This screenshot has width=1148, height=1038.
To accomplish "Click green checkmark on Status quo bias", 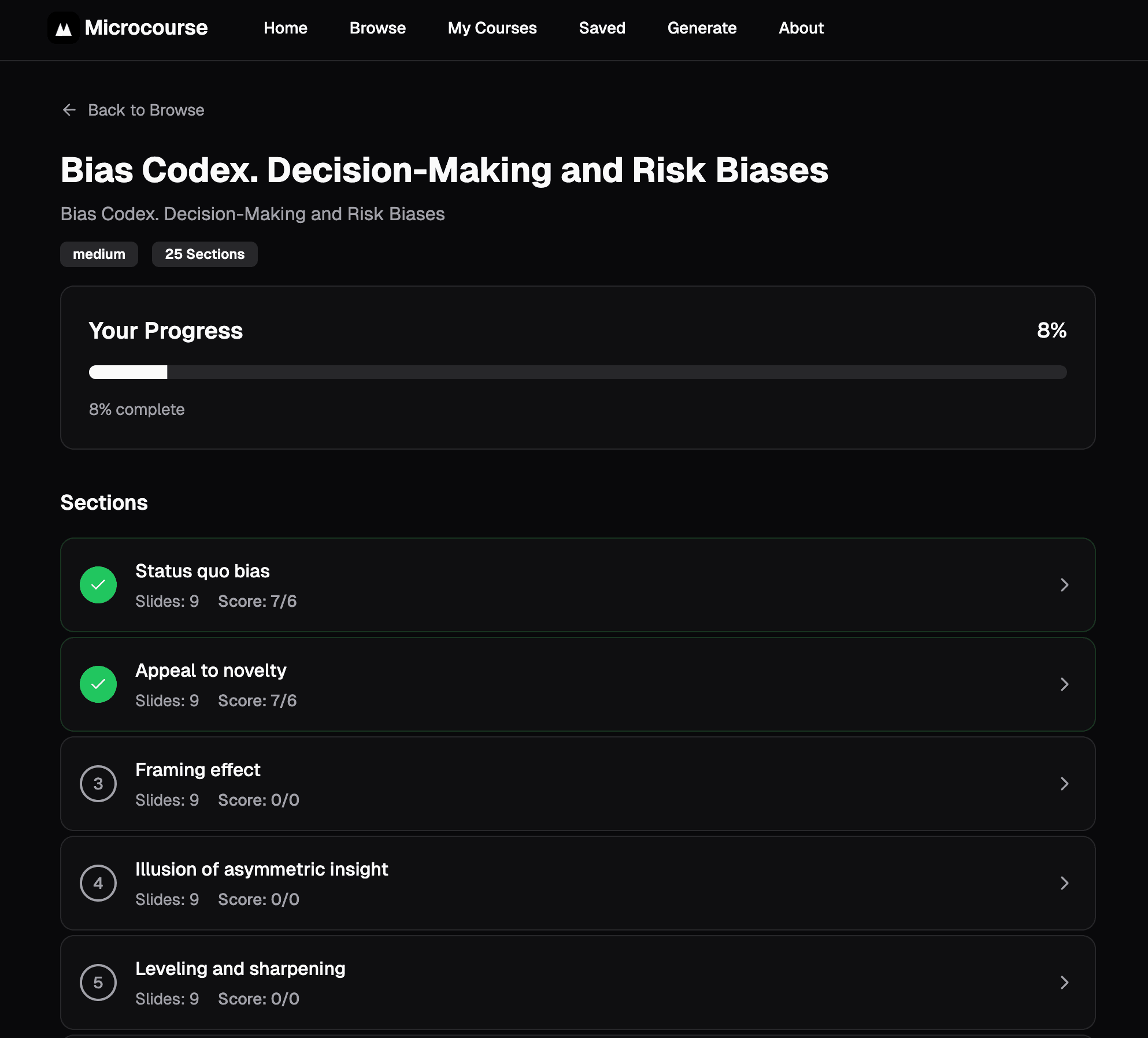I will [98, 585].
